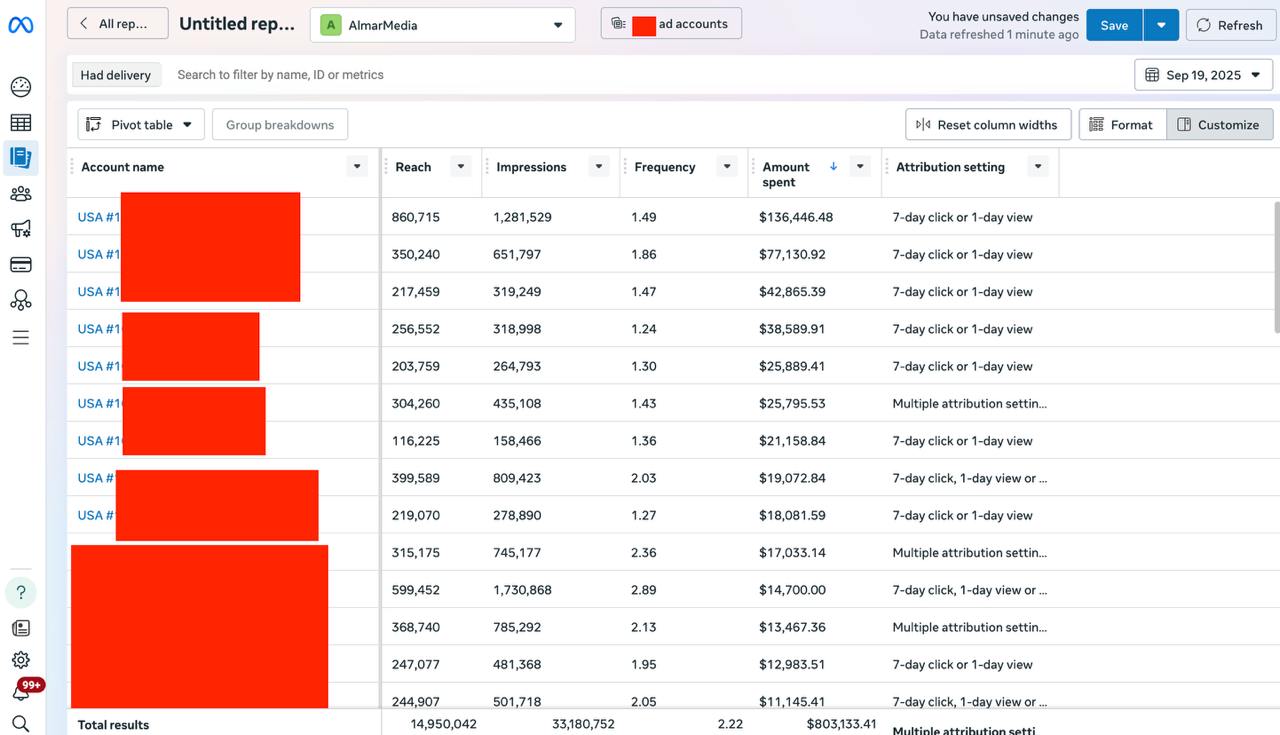Open the Audiences people icon
Viewport: 1280px width, 735px height.
point(20,194)
